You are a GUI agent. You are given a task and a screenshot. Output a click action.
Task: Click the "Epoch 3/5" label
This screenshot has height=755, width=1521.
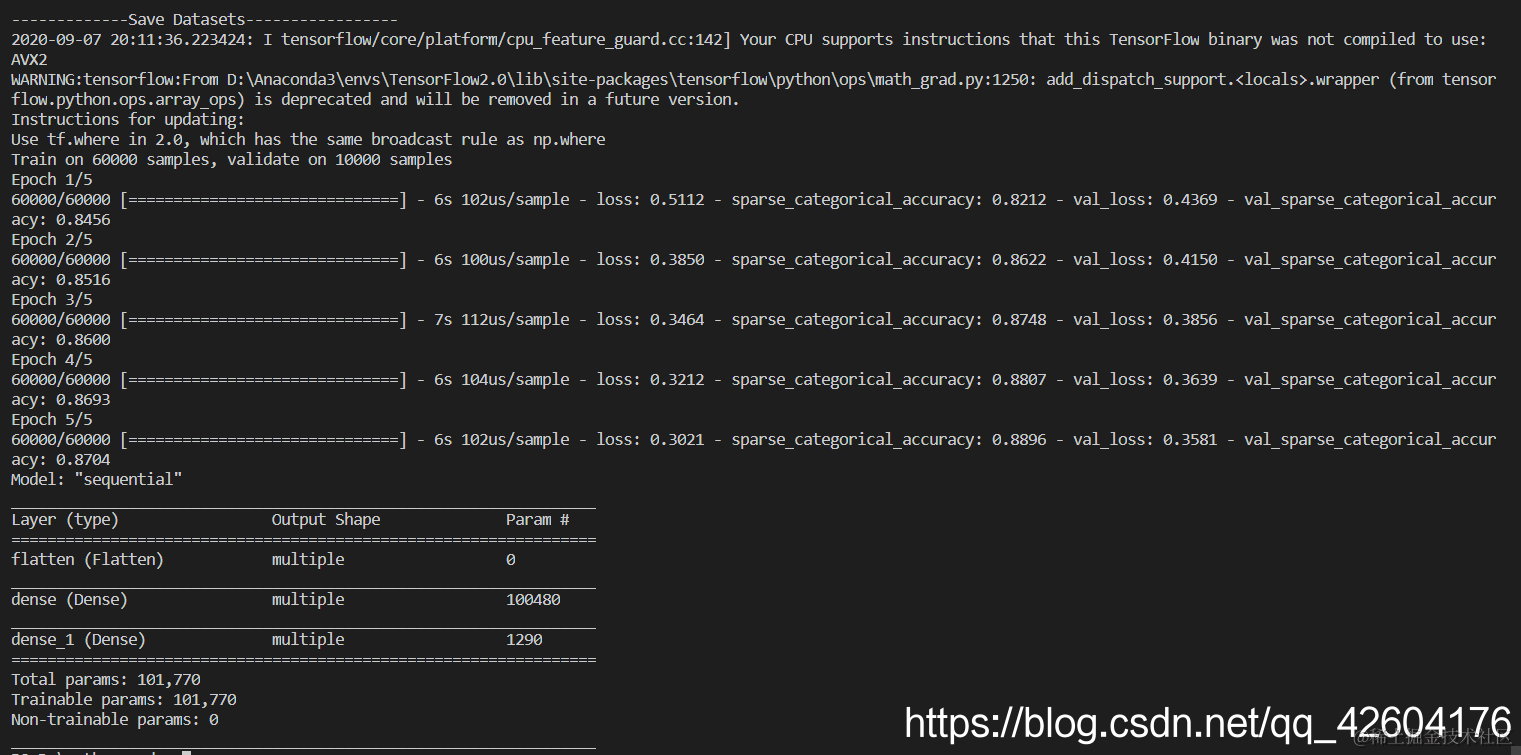(x=52, y=300)
